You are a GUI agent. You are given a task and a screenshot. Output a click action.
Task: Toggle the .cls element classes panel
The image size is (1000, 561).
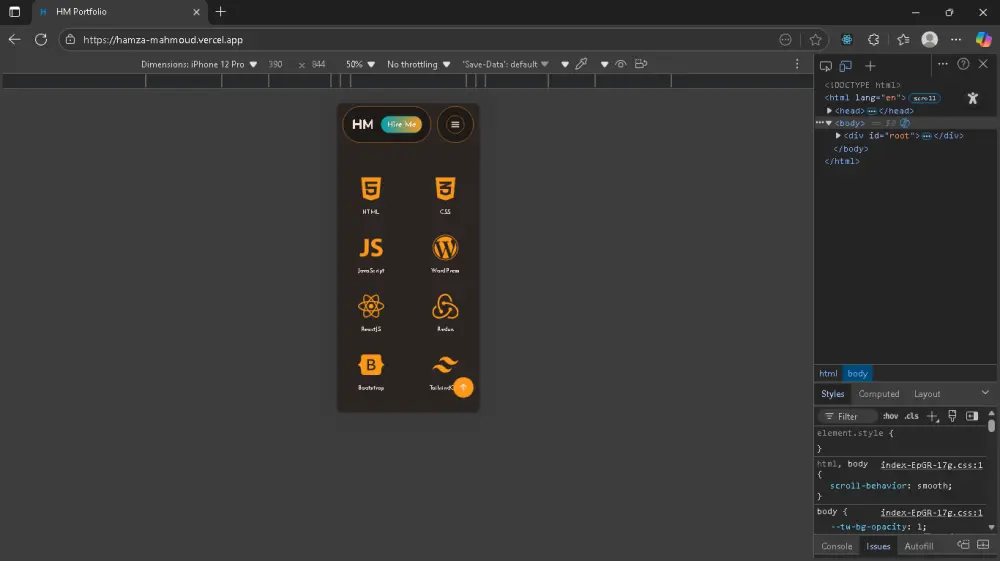pyautogui.click(x=911, y=416)
